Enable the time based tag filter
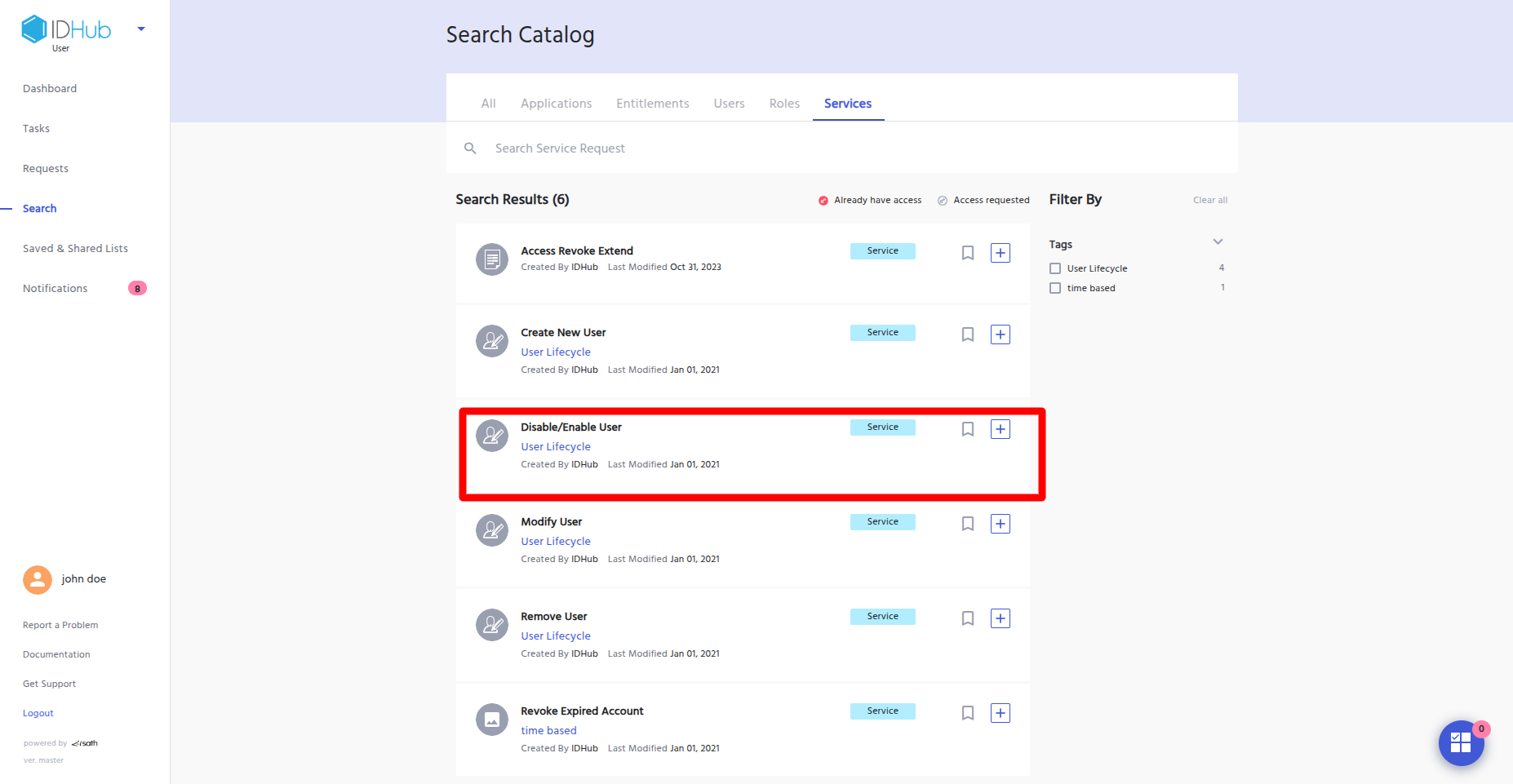 point(1055,288)
